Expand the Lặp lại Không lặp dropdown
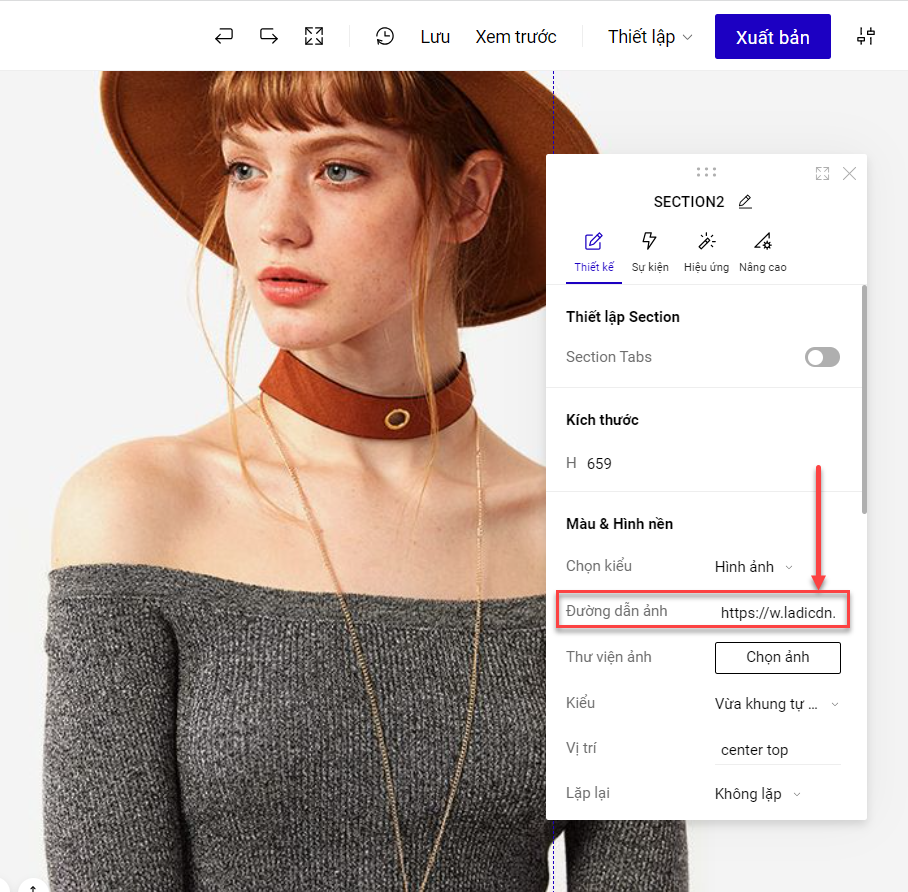This screenshot has height=892, width=908. click(x=758, y=794)
